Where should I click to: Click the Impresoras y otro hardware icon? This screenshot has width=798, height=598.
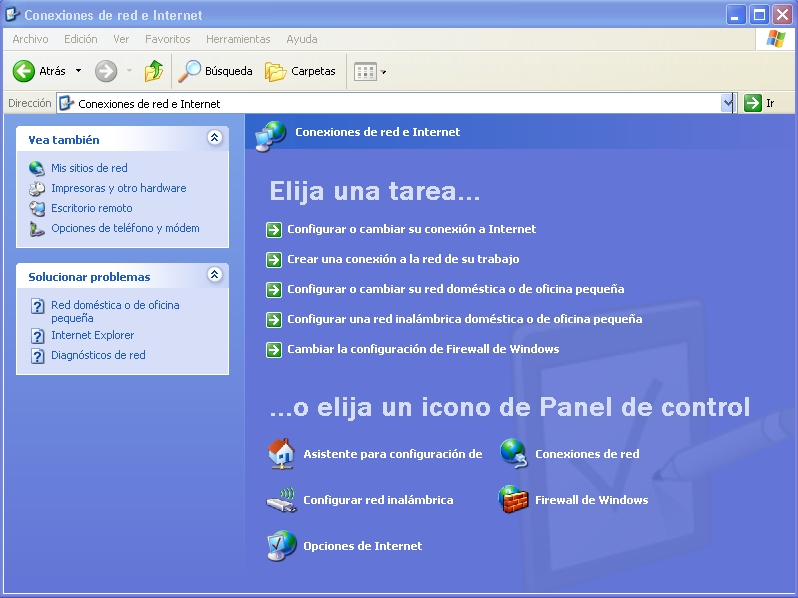(x=37, y=188)
